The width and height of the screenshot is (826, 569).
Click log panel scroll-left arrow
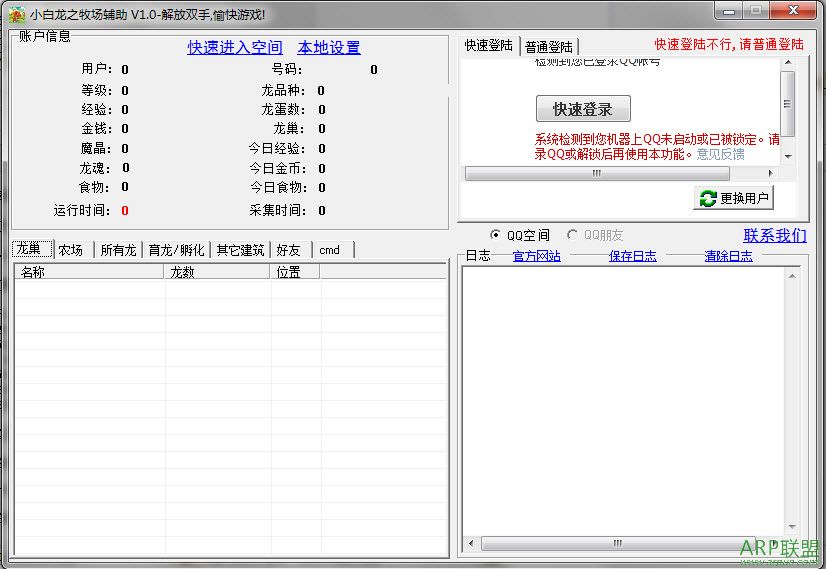[471, 543]
